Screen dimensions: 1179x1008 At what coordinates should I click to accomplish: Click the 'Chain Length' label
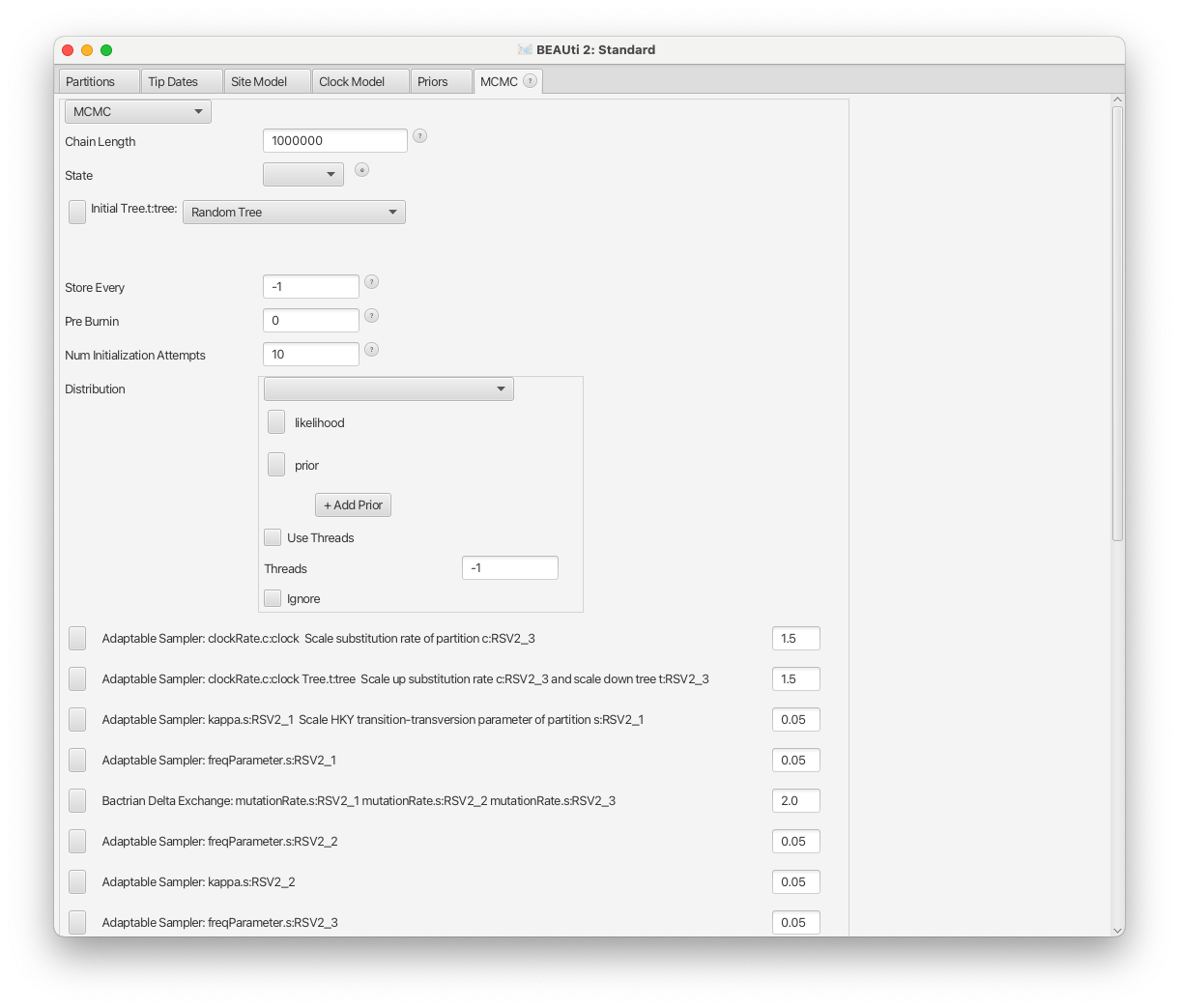click(x=101, y=141)
